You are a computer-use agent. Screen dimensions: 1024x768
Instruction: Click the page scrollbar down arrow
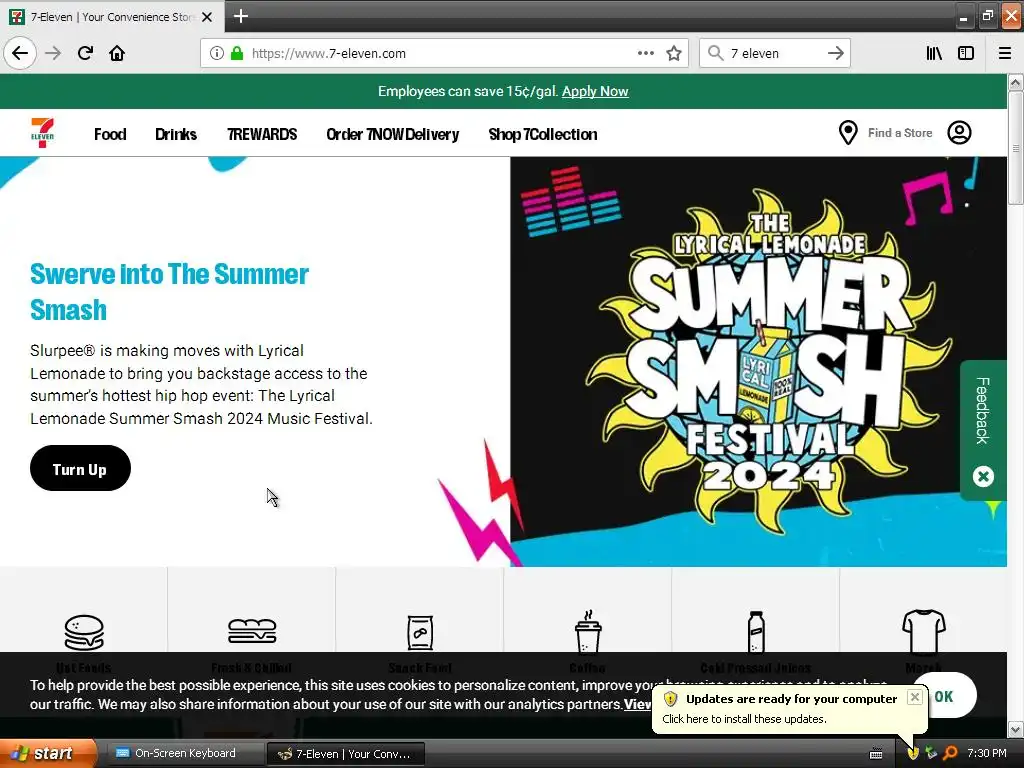1015,729
